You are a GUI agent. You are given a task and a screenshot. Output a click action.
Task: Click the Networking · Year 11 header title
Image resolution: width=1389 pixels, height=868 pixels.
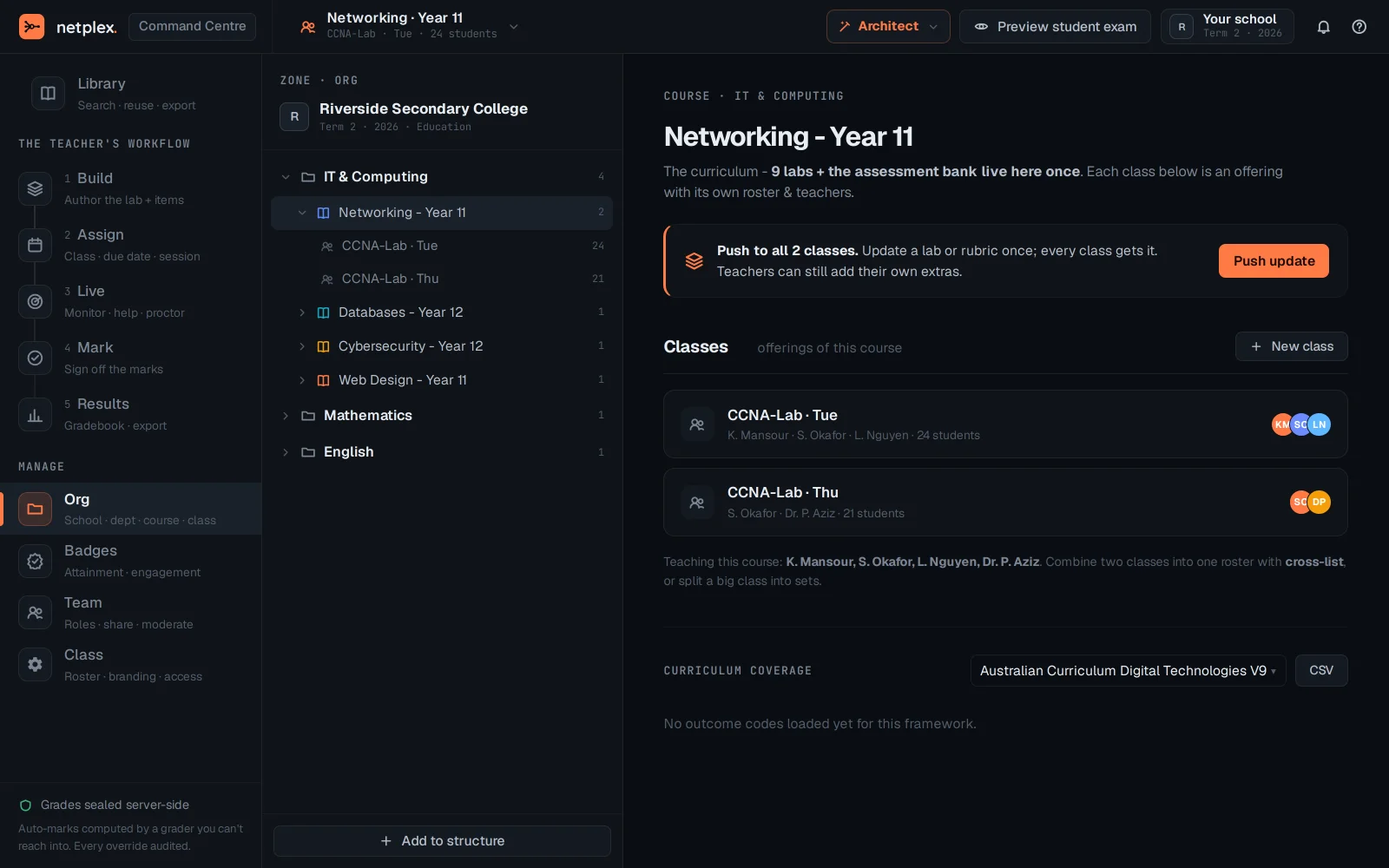394,18
